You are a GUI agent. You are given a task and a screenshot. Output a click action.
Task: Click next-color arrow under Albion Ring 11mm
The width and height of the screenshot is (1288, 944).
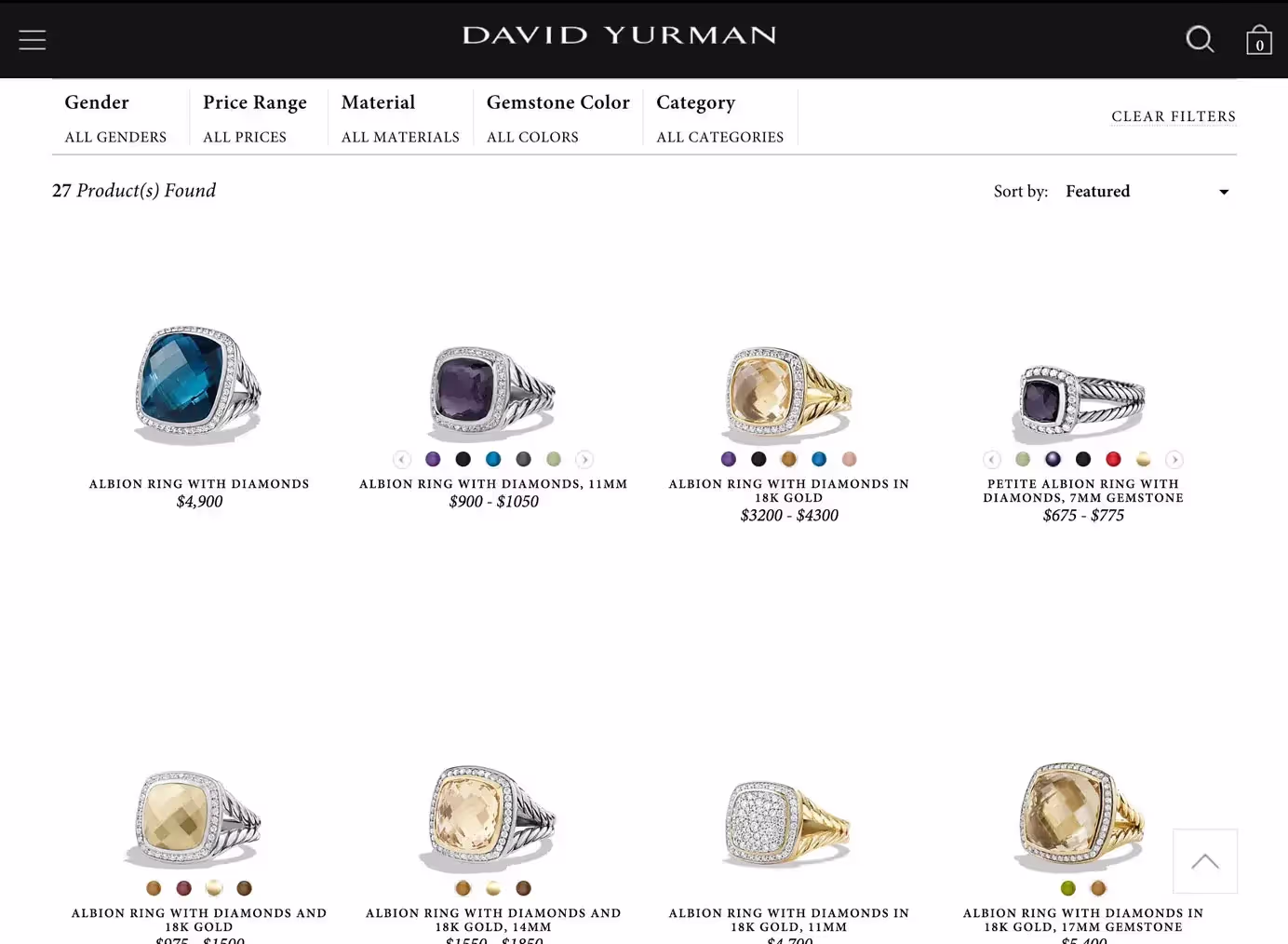point(584,459)
